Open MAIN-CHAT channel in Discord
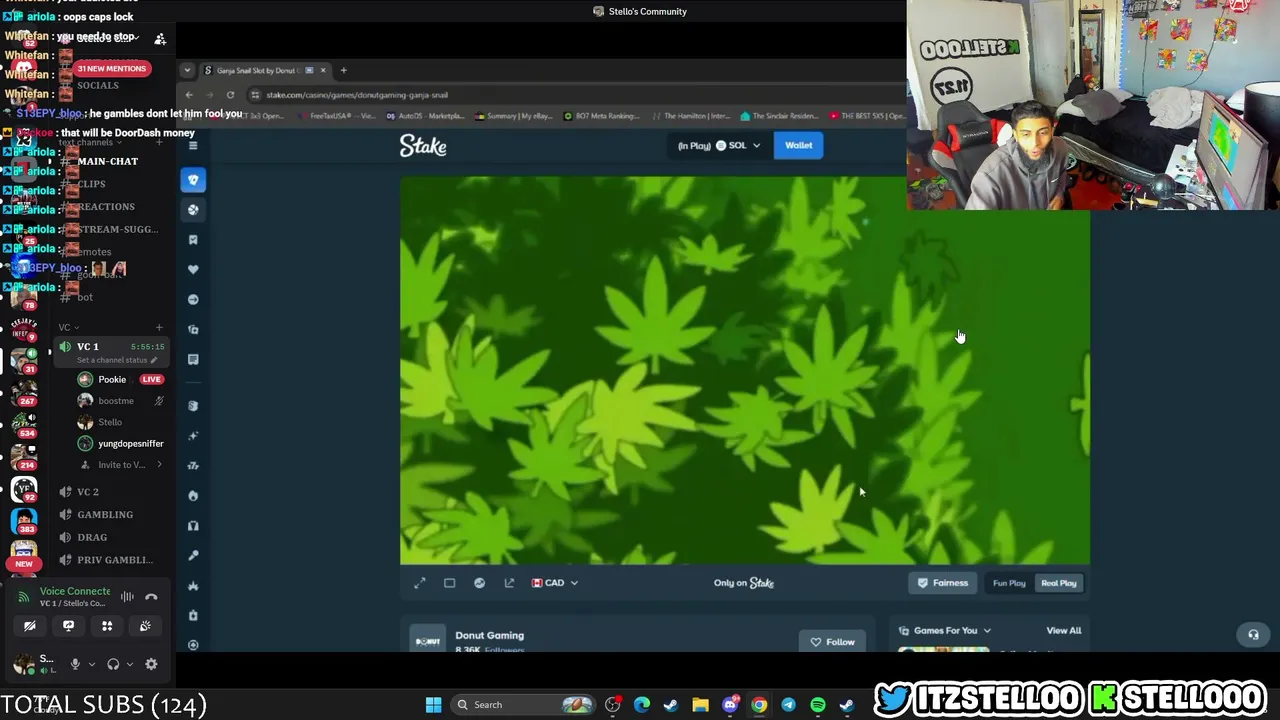Viewport: 1280px width, 720px height. (x=108, y=161)
